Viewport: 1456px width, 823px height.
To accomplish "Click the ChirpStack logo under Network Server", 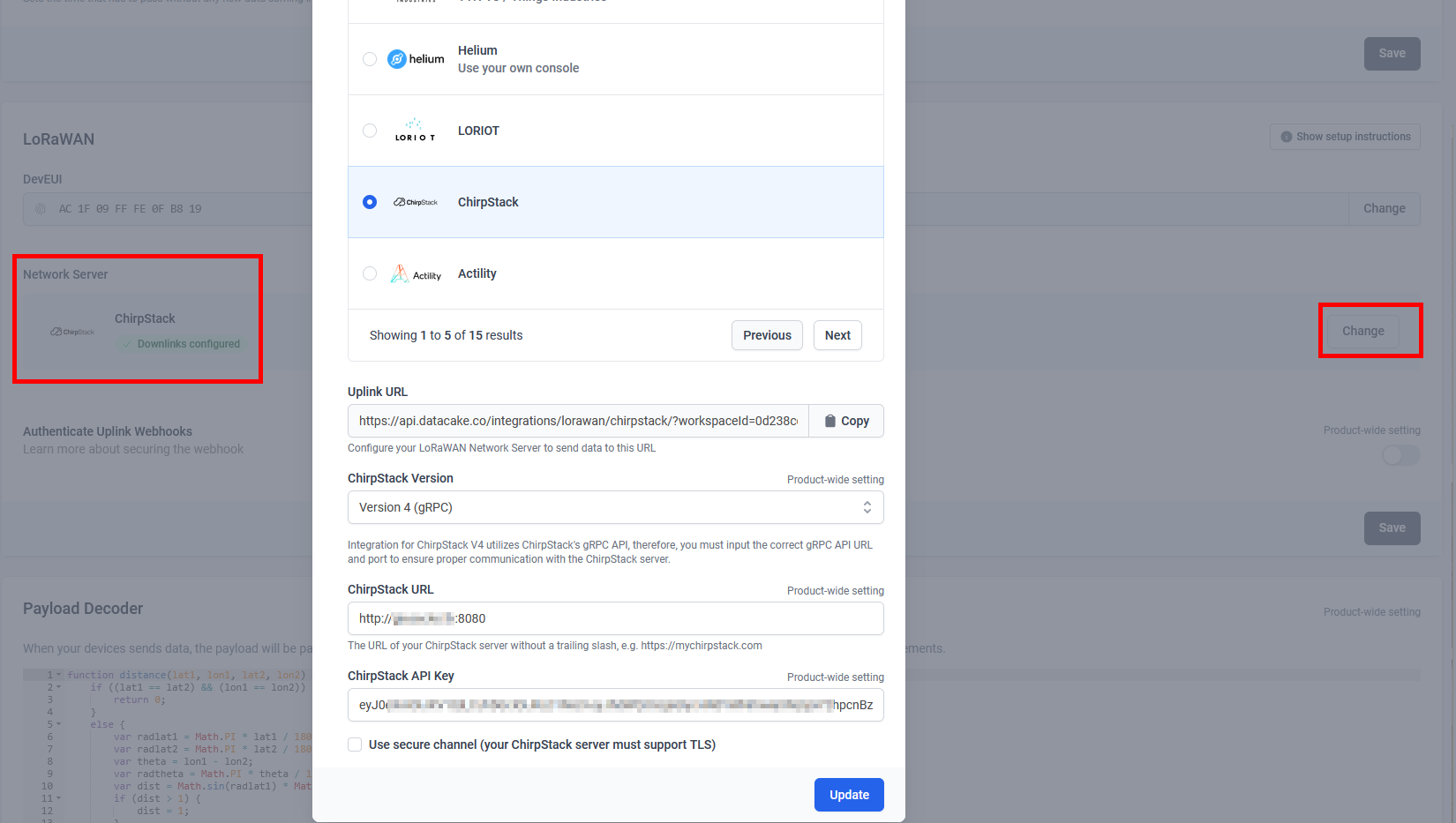I will click(72, 332).
